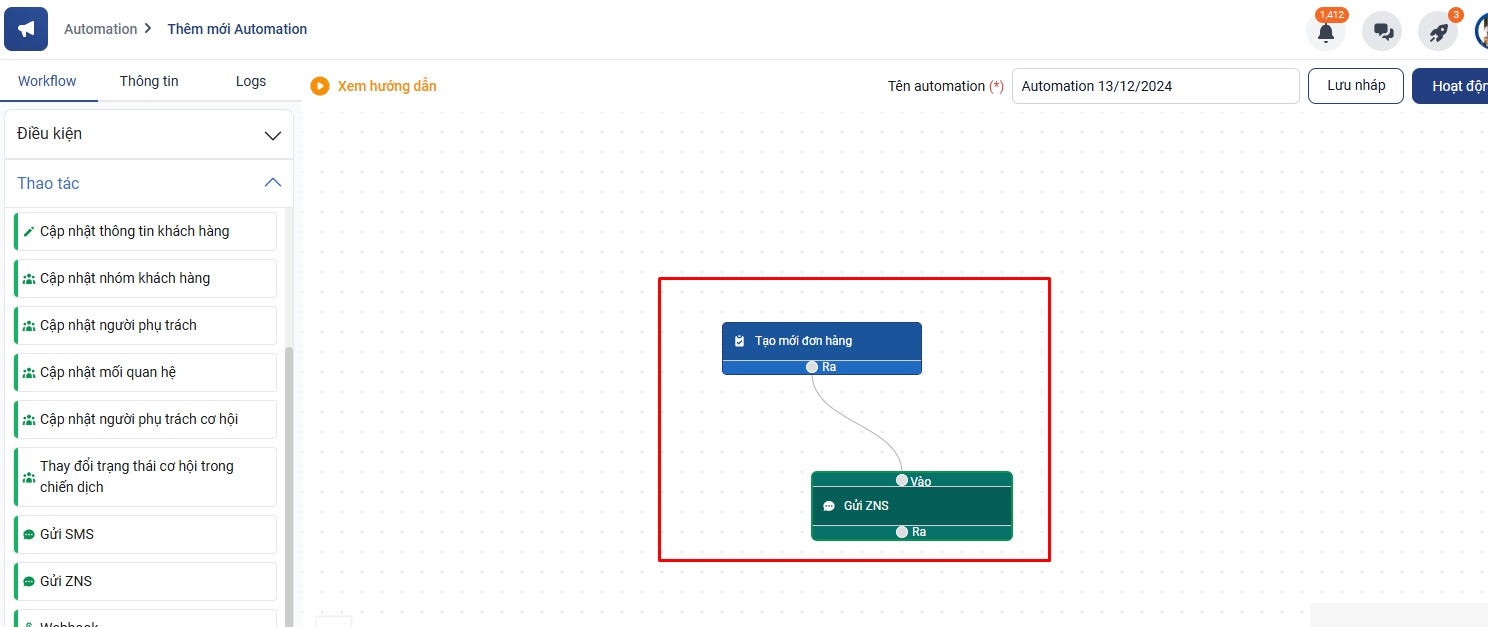Click the Automation breadcrumb link
The width and height of the screenshot is (1488, 627).
point(100,29)
